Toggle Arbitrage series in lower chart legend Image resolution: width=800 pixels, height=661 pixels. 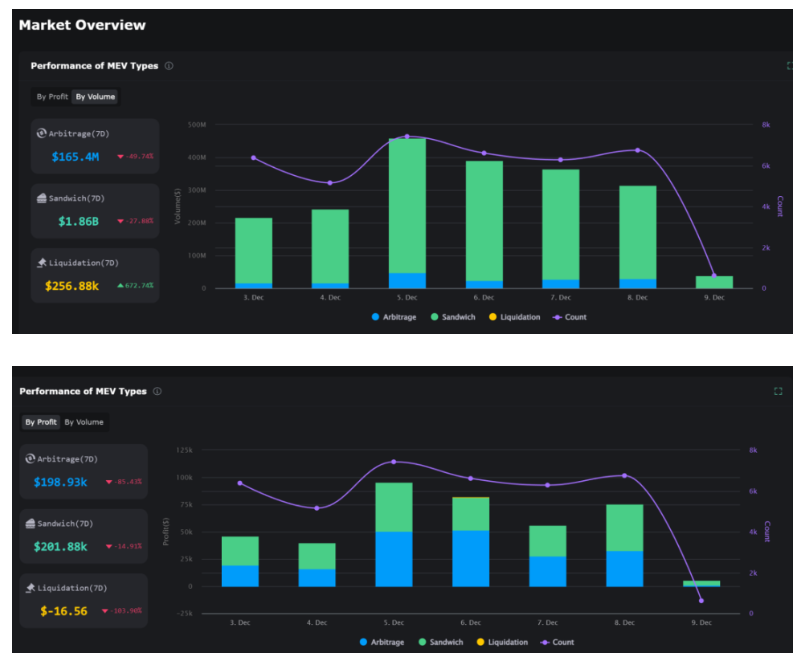tap(382, 642)
